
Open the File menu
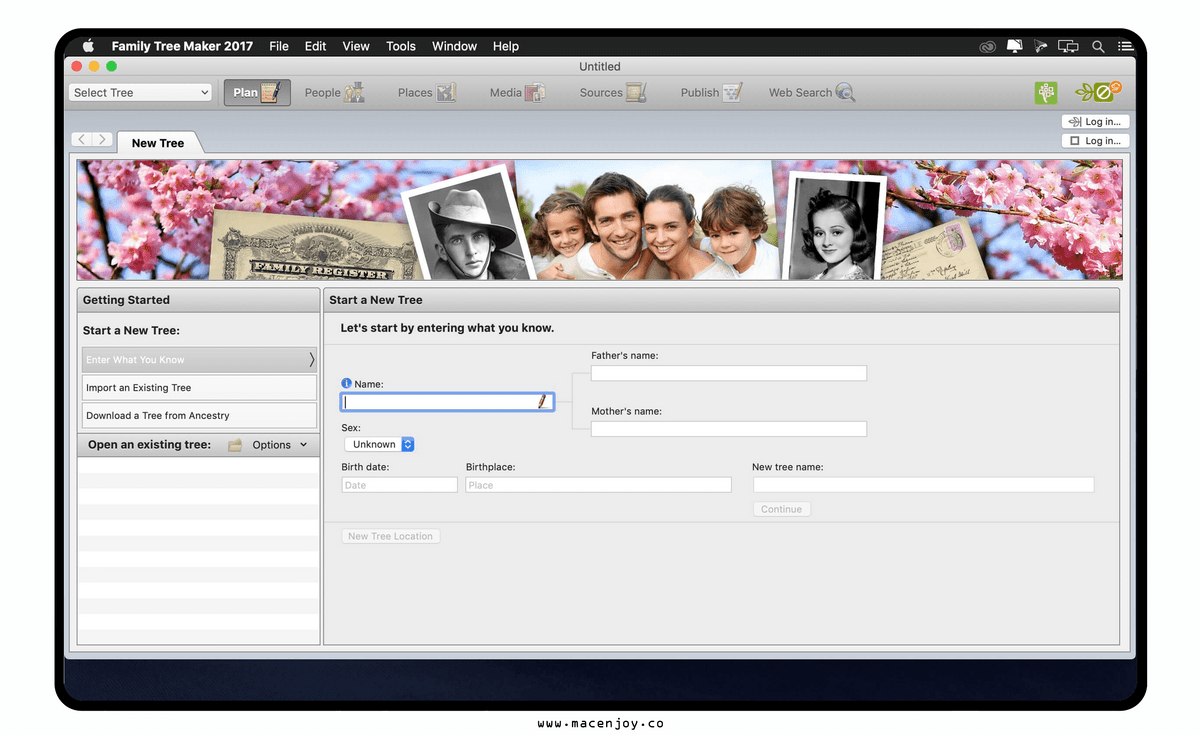point(279,46)
